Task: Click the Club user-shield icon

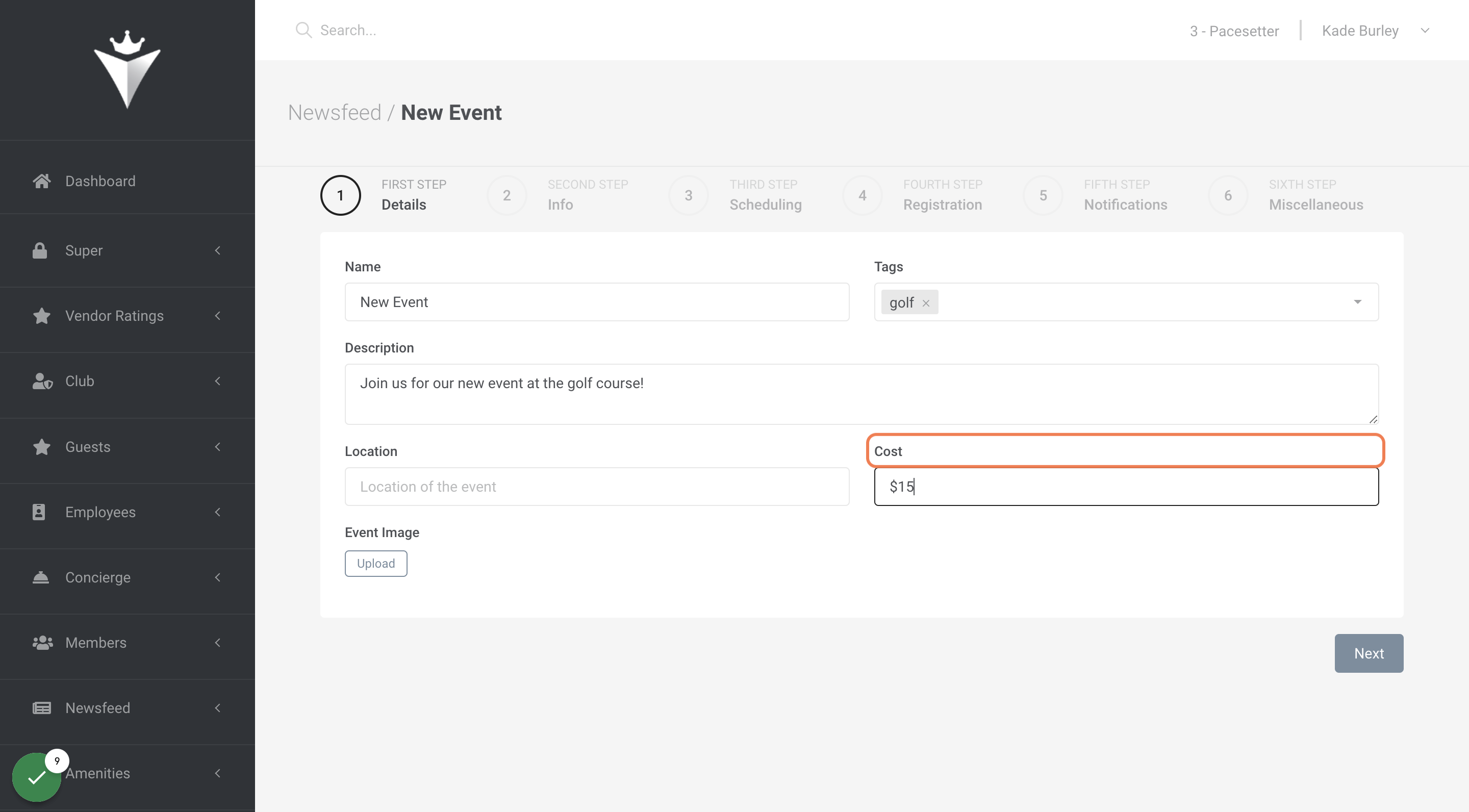Action: [x=42, y=381]
